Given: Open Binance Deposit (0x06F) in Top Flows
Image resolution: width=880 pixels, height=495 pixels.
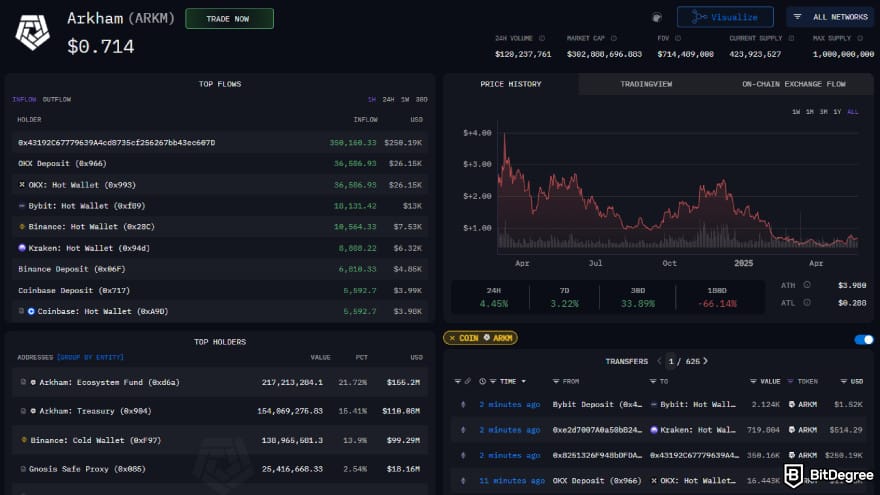Looking at the screenshot, I should [x=72, y=269].
